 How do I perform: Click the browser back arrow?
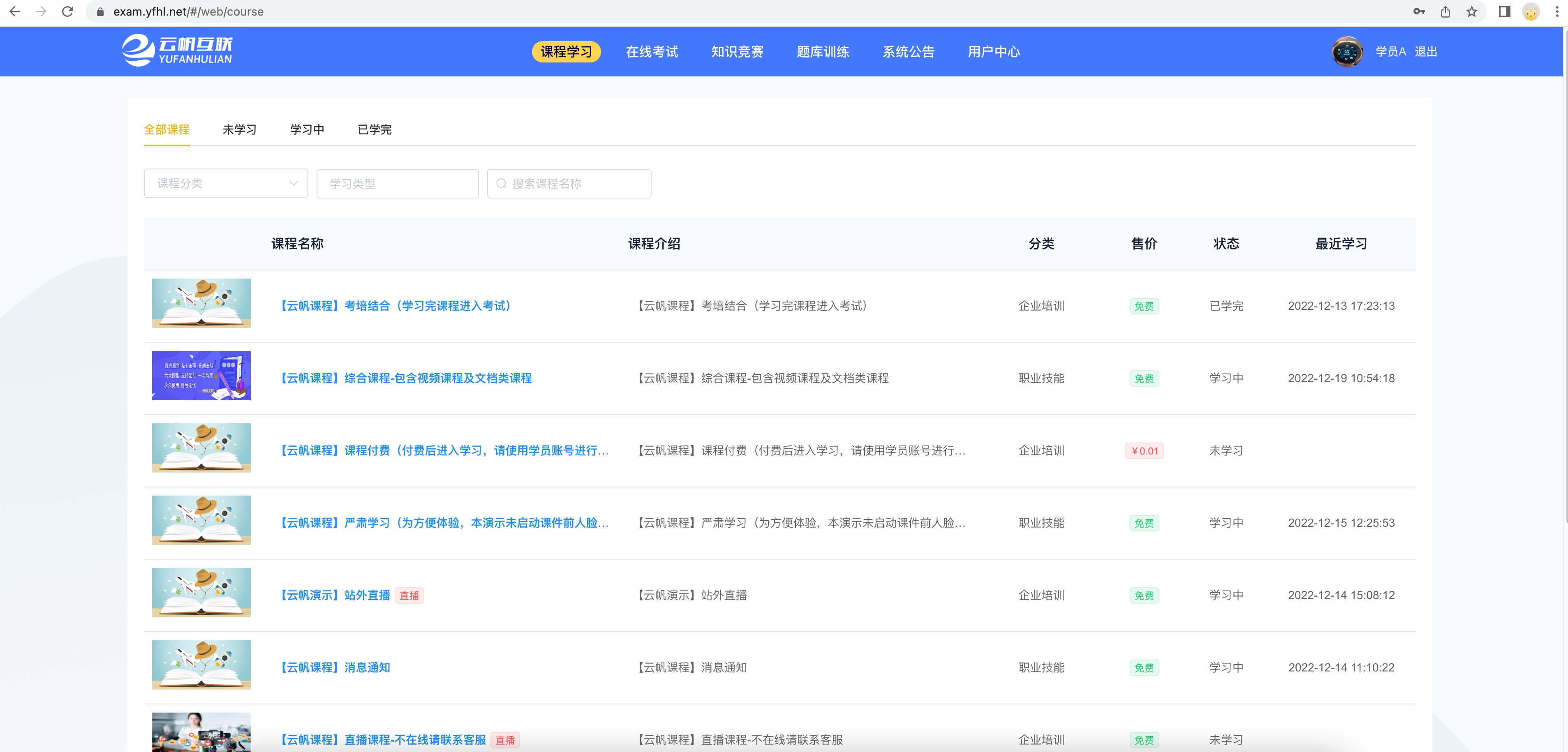coord(15,11)
